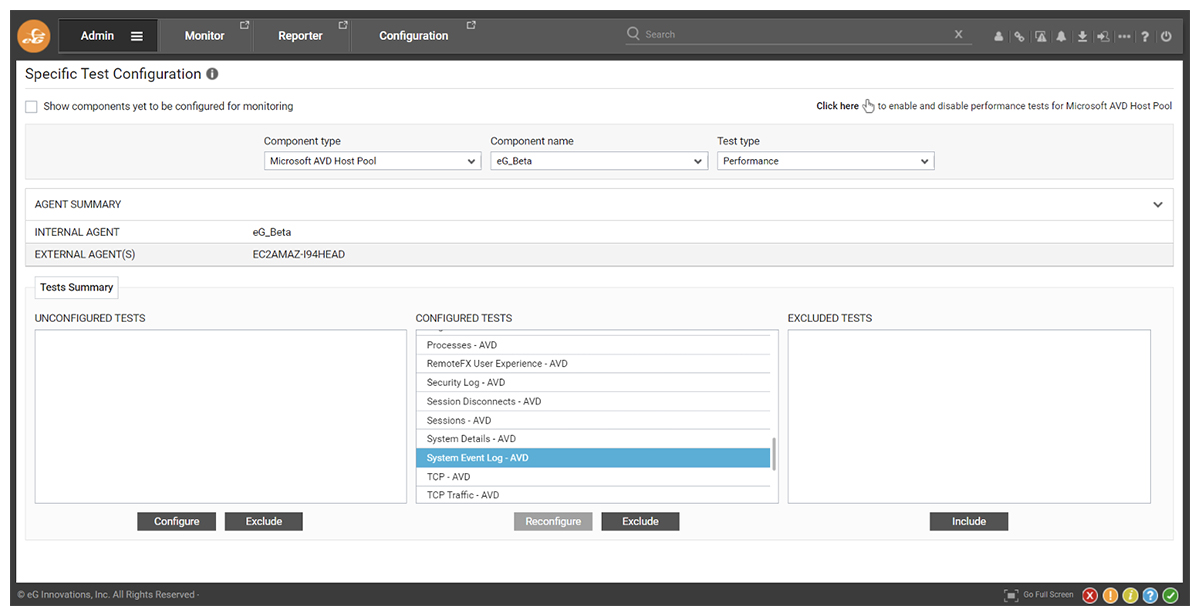Open the Test type dropdown

[x=825, y=161]
